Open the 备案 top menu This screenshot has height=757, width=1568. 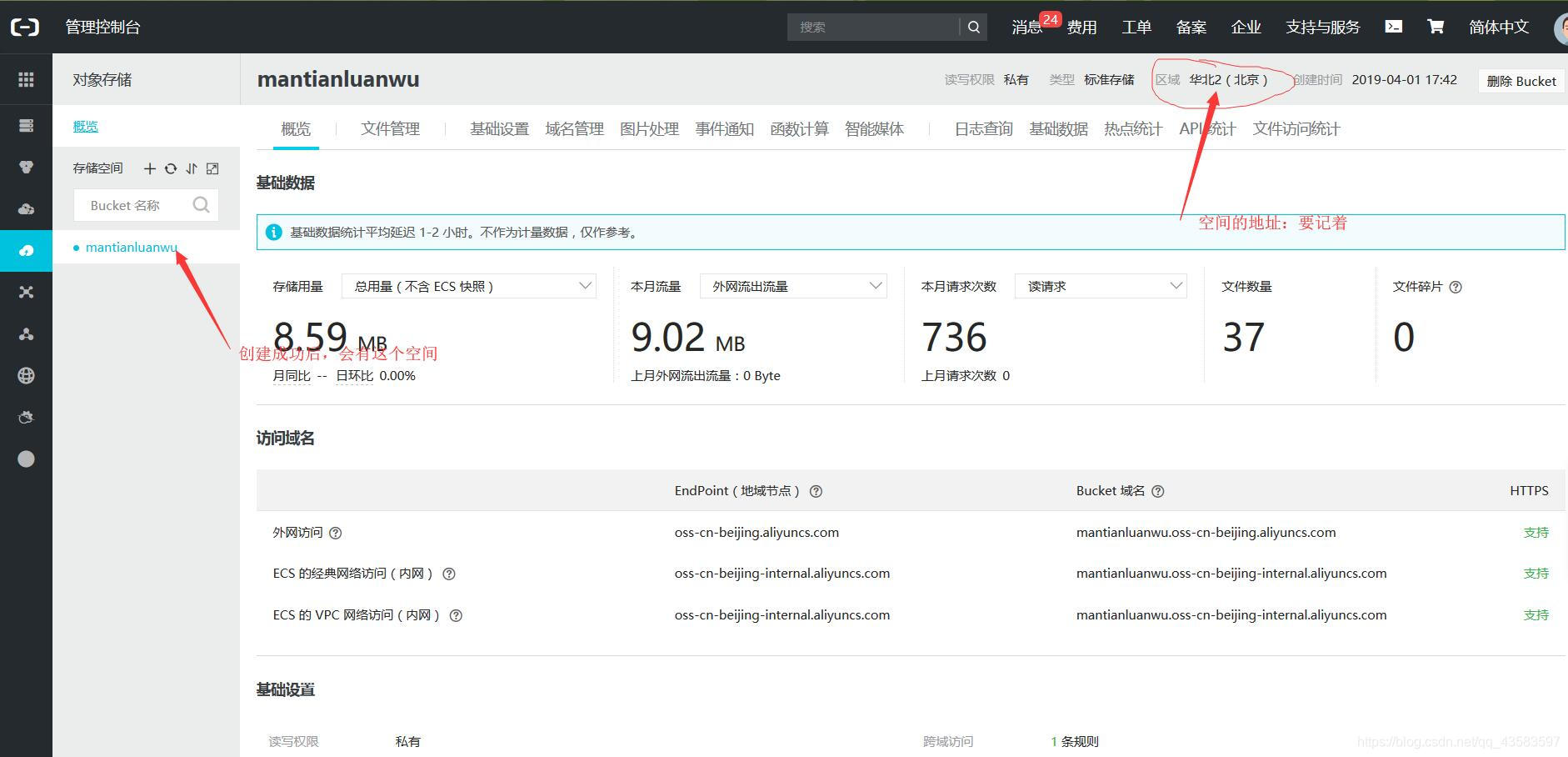(x=1191, y=27)
